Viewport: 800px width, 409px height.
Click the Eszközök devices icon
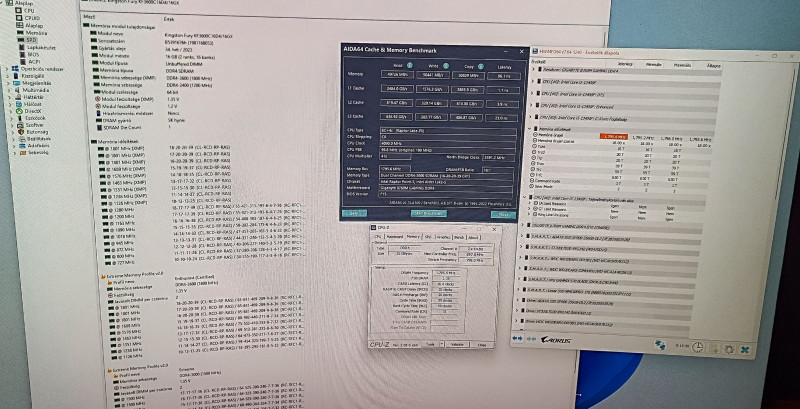[20, 118]
